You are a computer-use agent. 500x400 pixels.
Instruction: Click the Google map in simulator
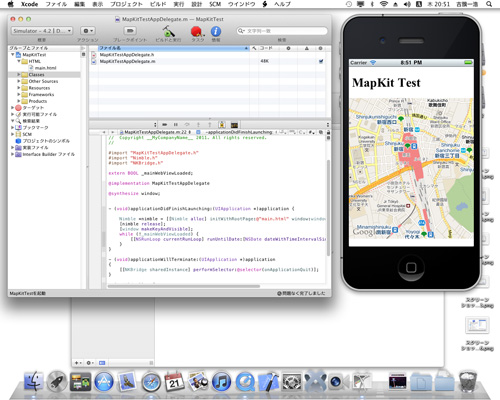411,168
